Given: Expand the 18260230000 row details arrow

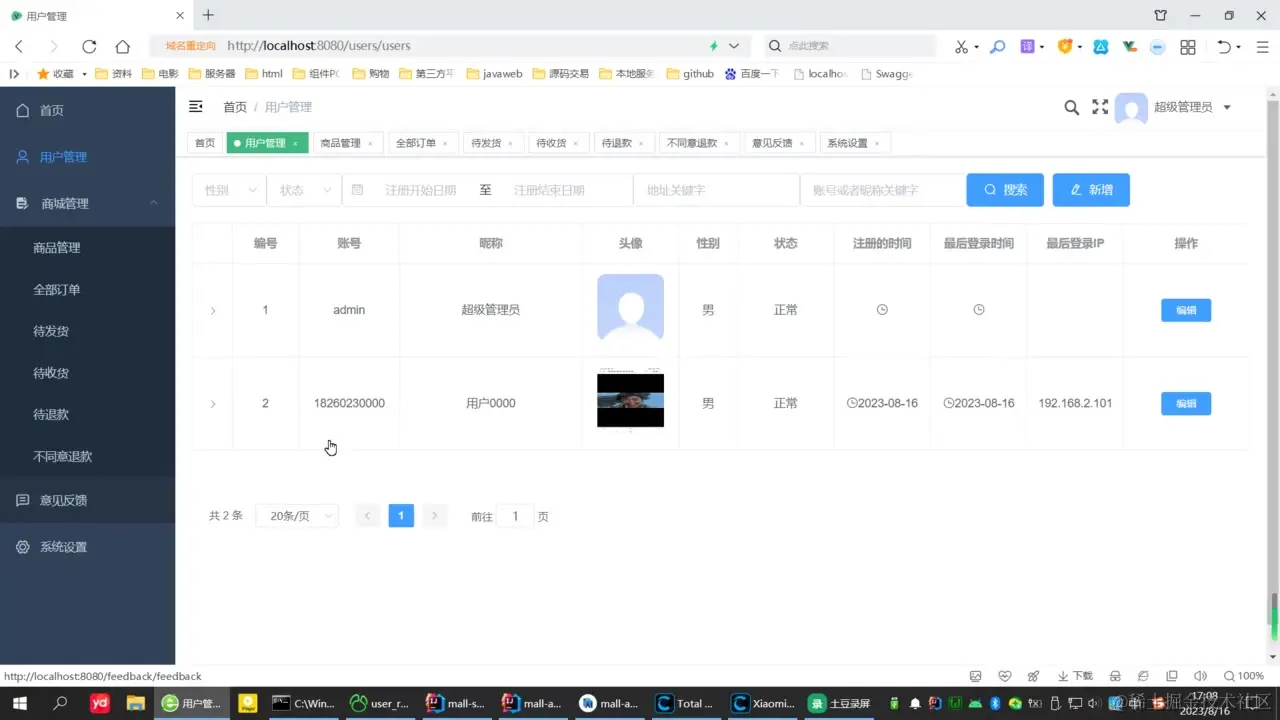Looking at the screenshot, I should tap(213, 404).
